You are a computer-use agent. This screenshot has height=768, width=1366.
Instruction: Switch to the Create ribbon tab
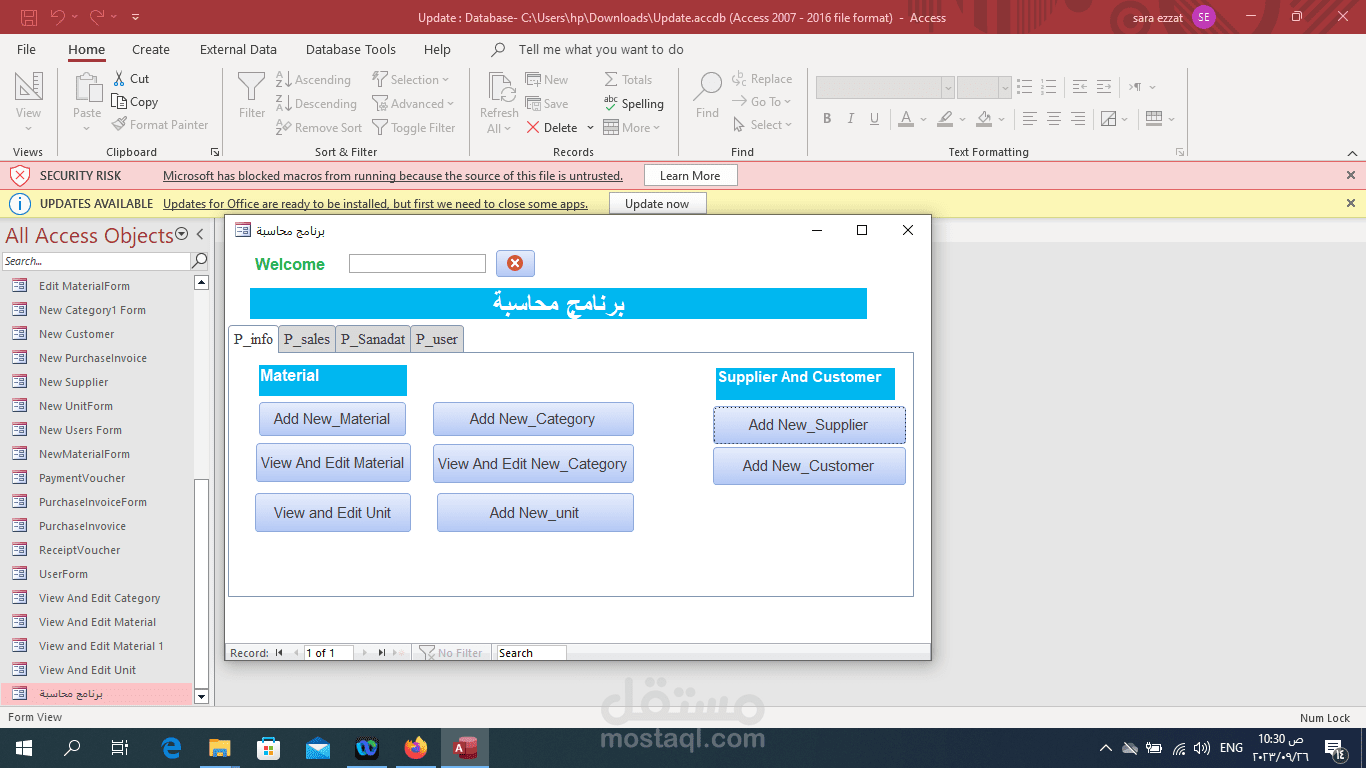[151, 49]
